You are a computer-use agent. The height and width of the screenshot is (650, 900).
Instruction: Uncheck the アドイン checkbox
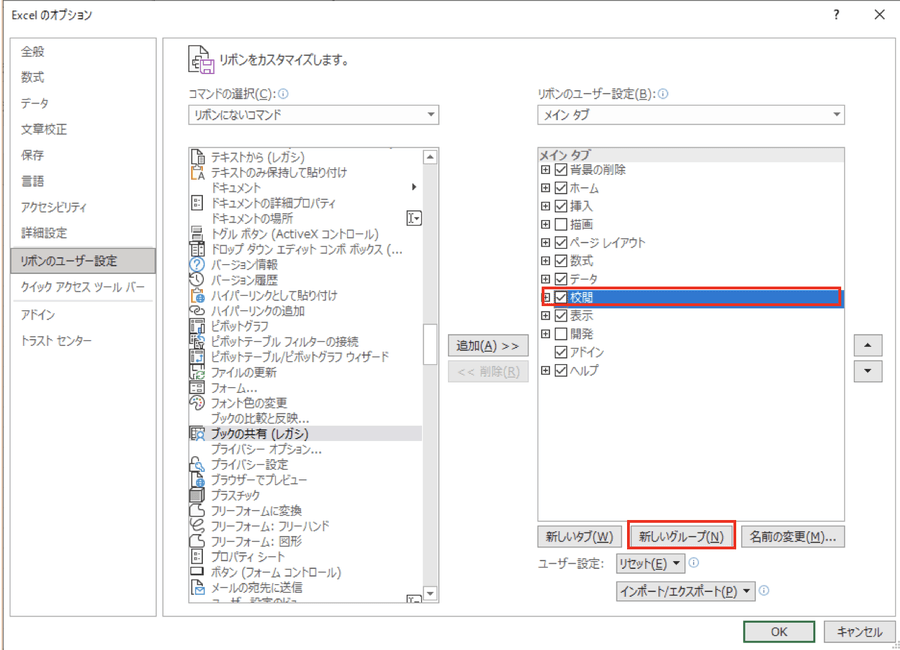tap(561, 352)
